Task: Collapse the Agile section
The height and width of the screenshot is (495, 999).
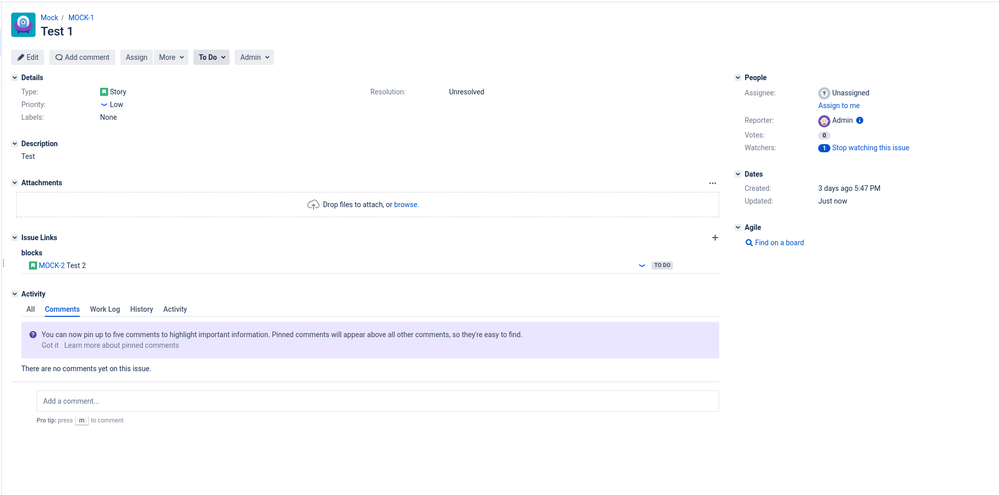Action: point(738,227)
